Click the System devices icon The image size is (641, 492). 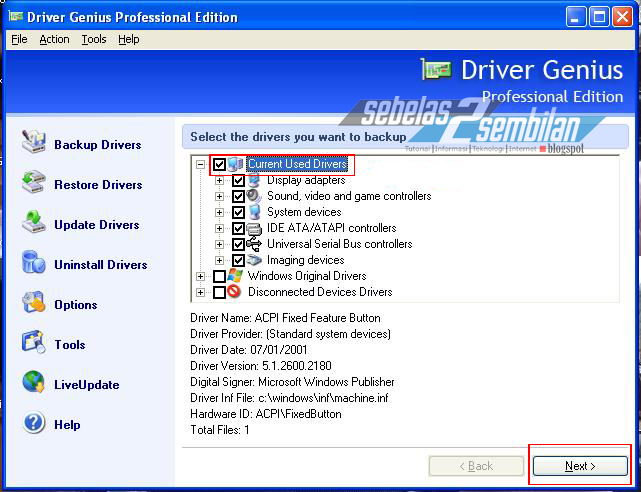(x=254, y=212)
